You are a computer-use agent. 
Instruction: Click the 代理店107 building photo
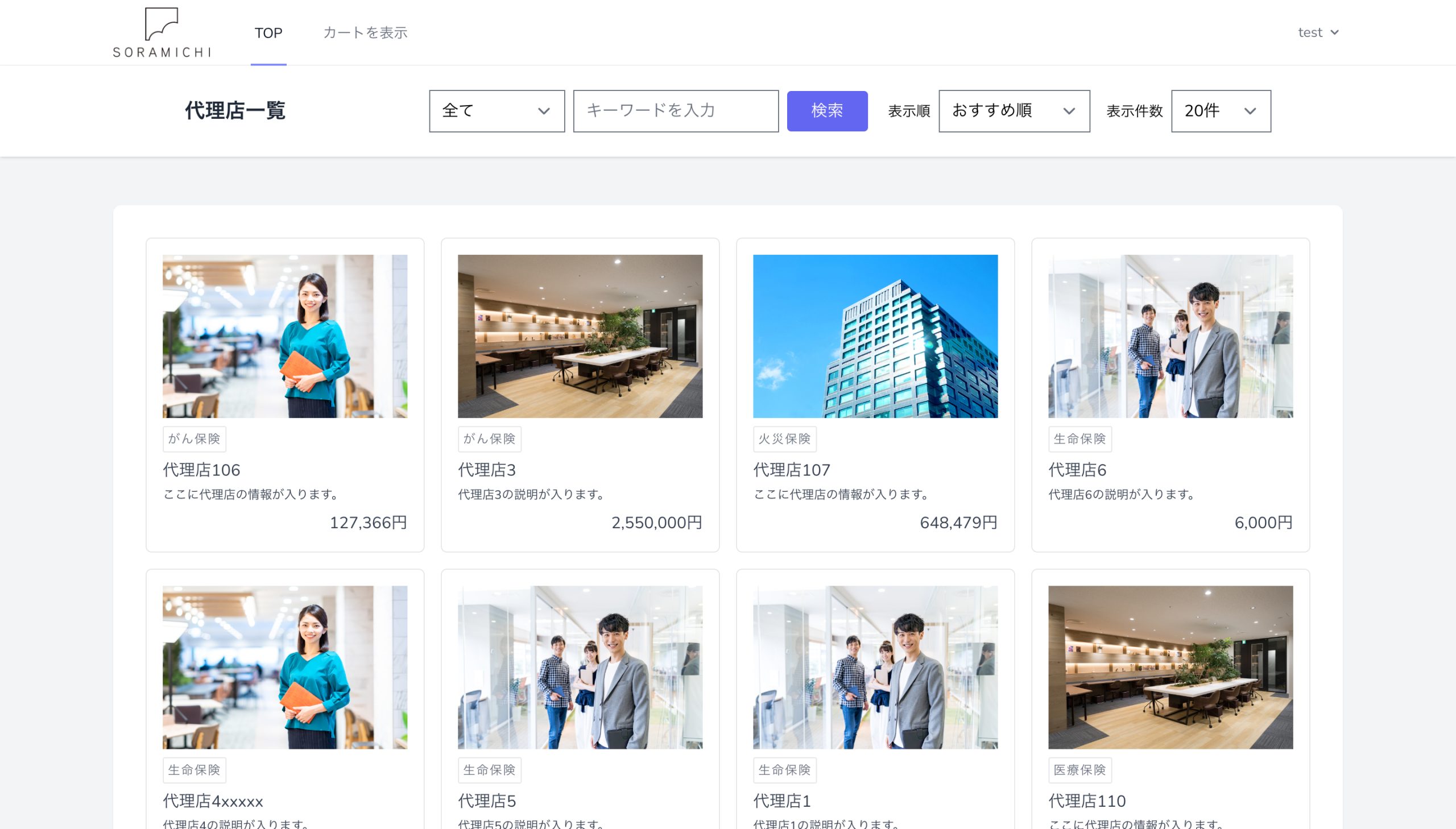pyautogui.click(x=875, y=336)
